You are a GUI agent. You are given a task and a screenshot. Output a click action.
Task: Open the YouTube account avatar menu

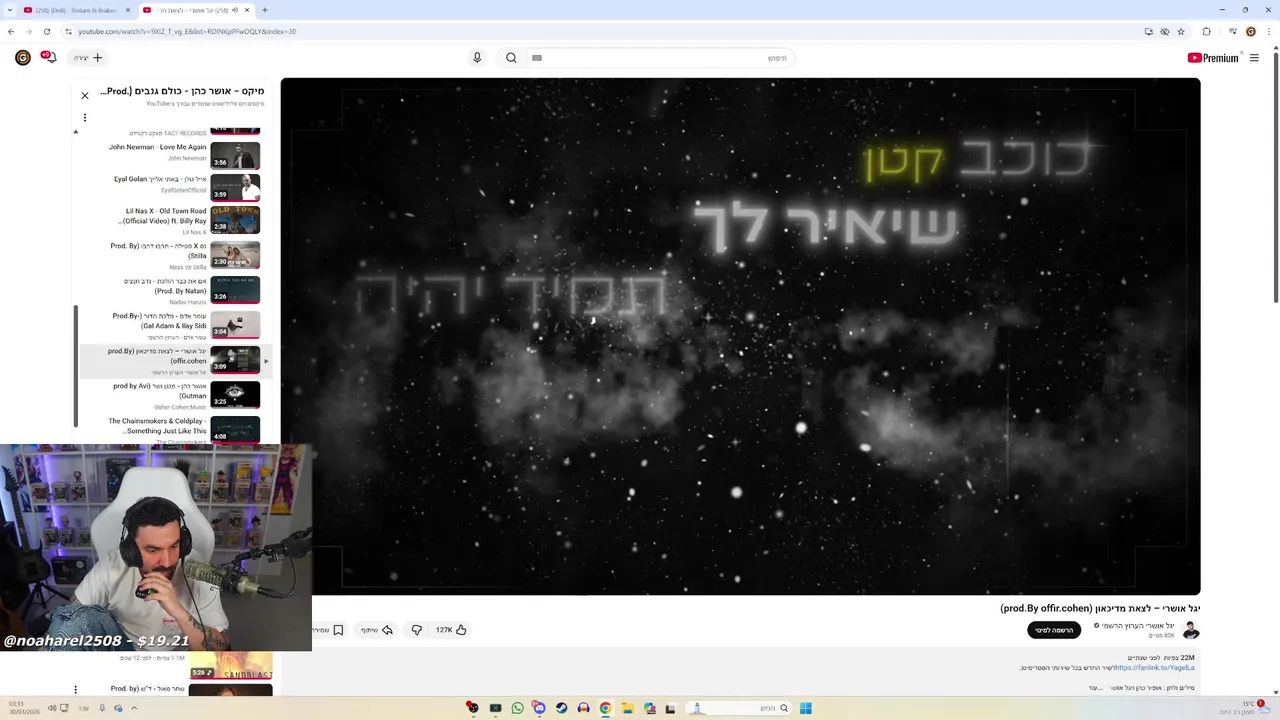[22, 58]
